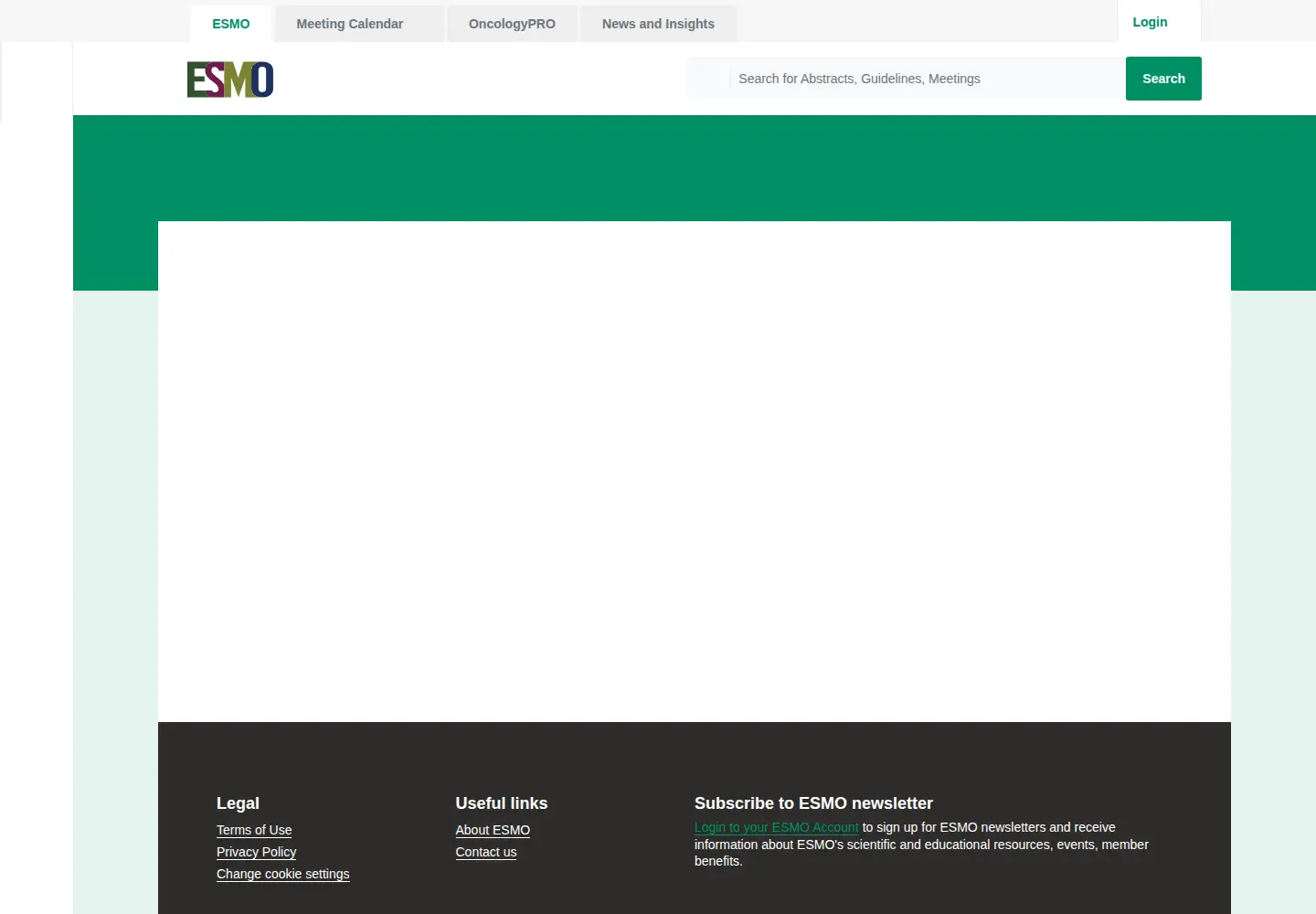Open the News and Insights tab

point(658,24)
